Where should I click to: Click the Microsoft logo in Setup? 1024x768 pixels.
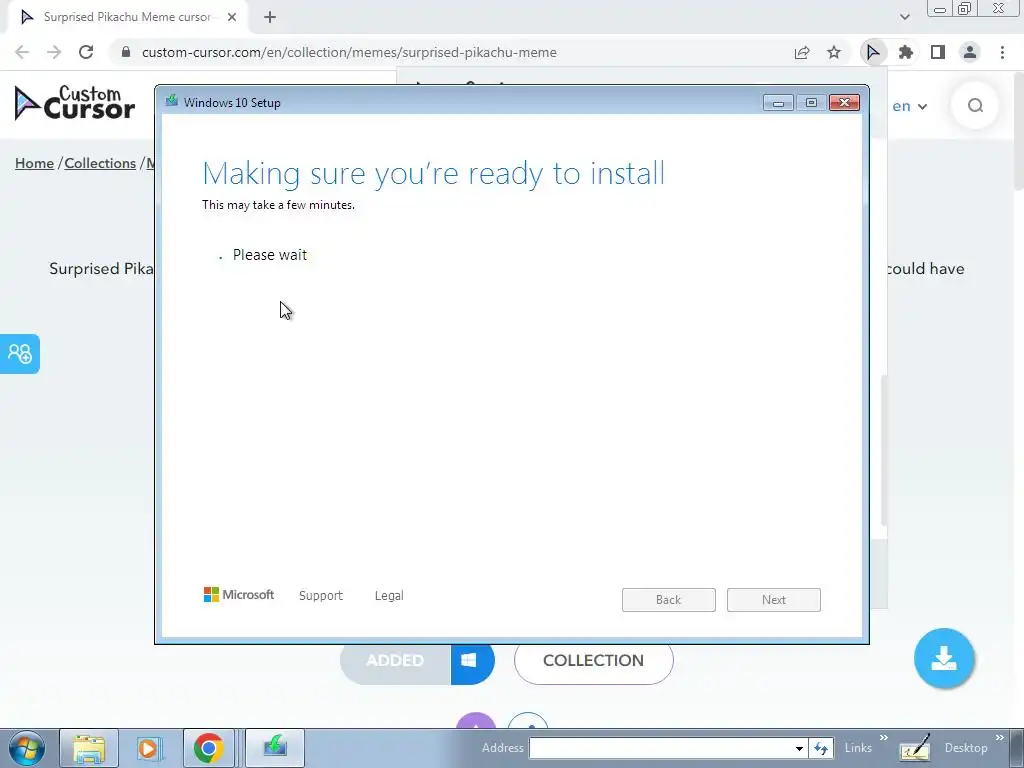(239, 595)
